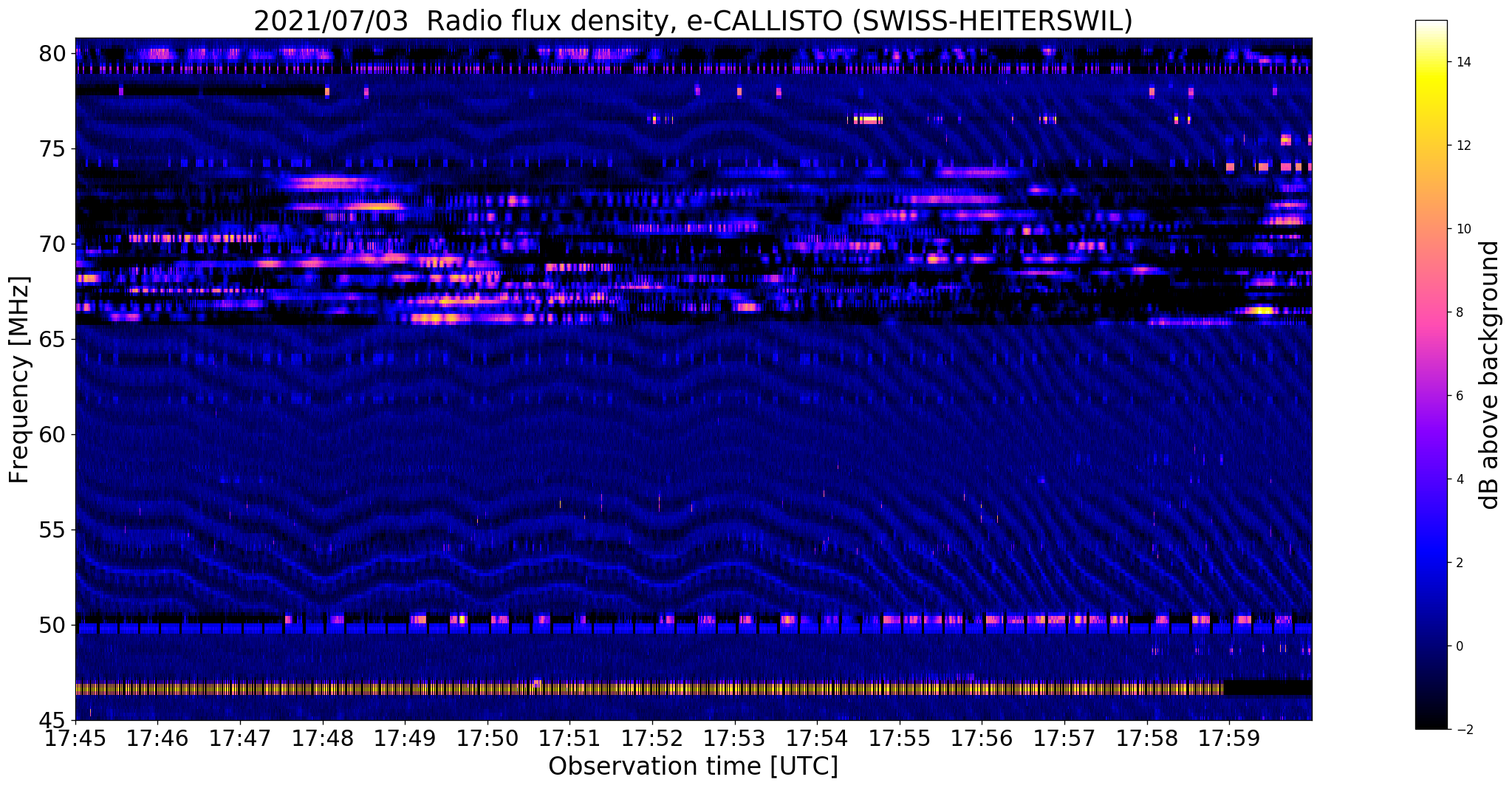This screenshot has height=788, width=1512.
Task: Click the colorbar tick label 12
Action: tap(1463, 145)
